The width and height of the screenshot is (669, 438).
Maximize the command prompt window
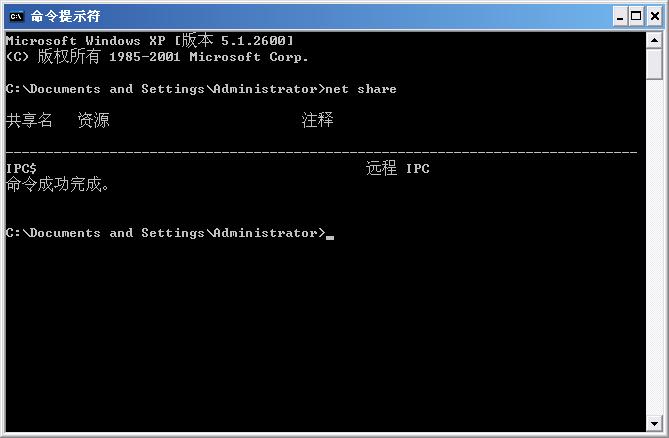636,16
